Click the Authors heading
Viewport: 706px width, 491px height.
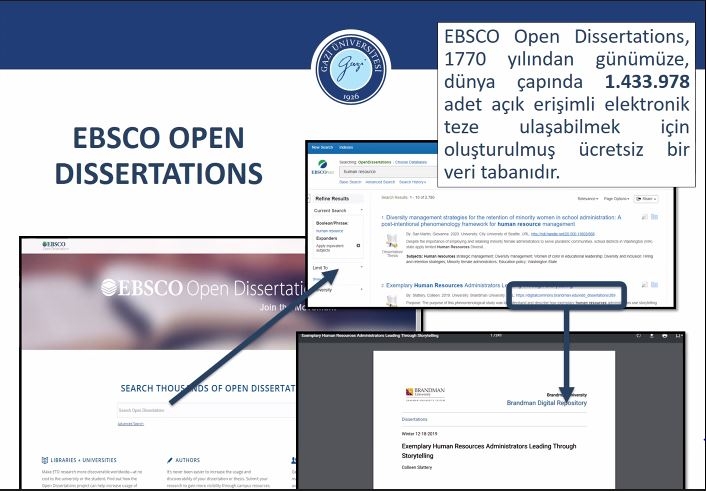pos(187,460)
